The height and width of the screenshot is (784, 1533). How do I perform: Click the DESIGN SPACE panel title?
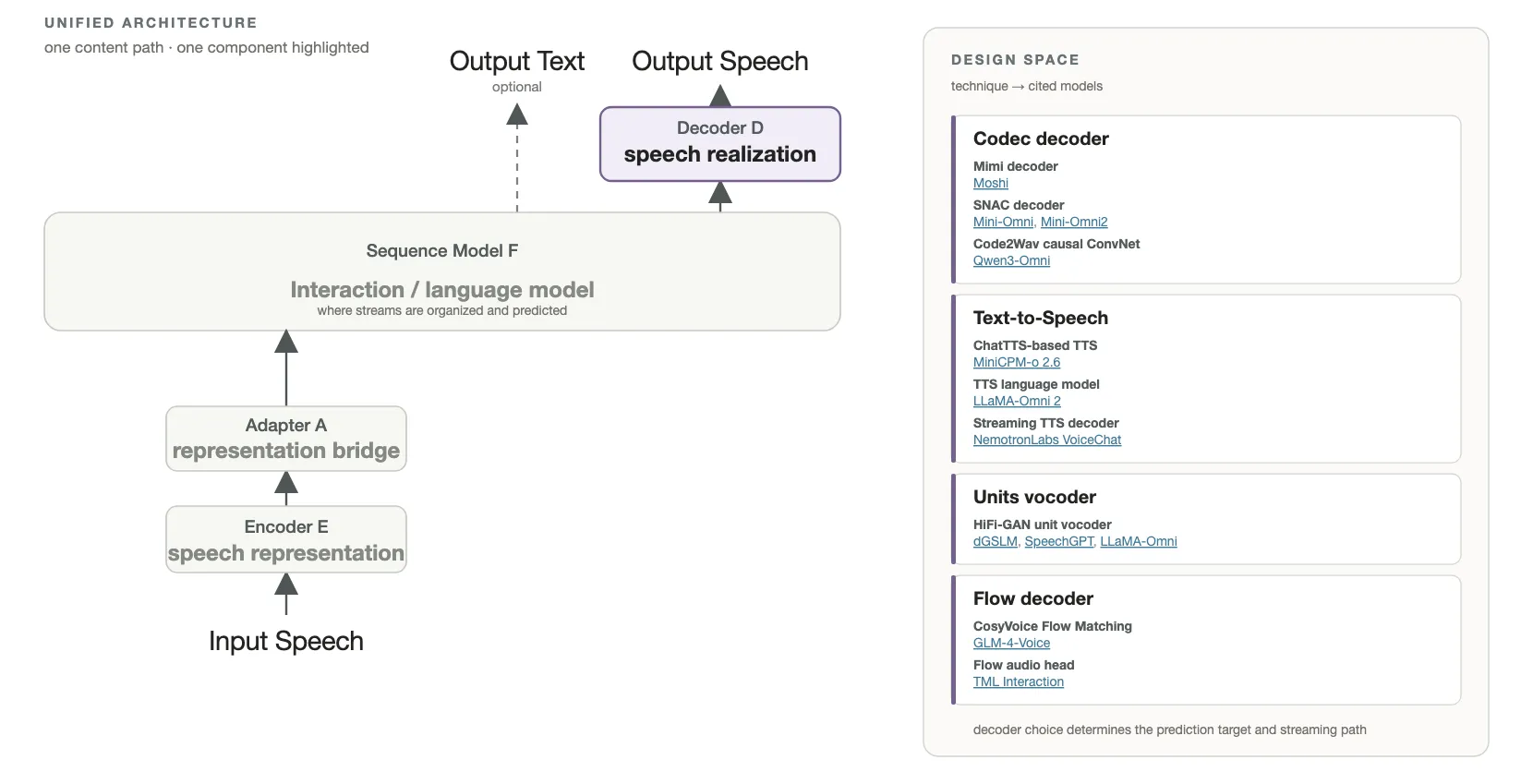pos(1015,60)
